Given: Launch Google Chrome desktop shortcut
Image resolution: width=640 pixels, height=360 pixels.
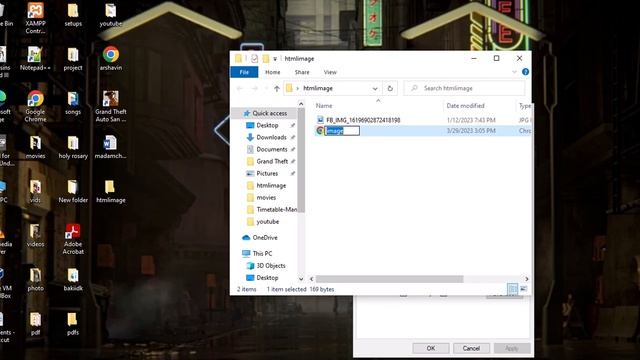Looking at the screenshot, I should coord(36,106).
